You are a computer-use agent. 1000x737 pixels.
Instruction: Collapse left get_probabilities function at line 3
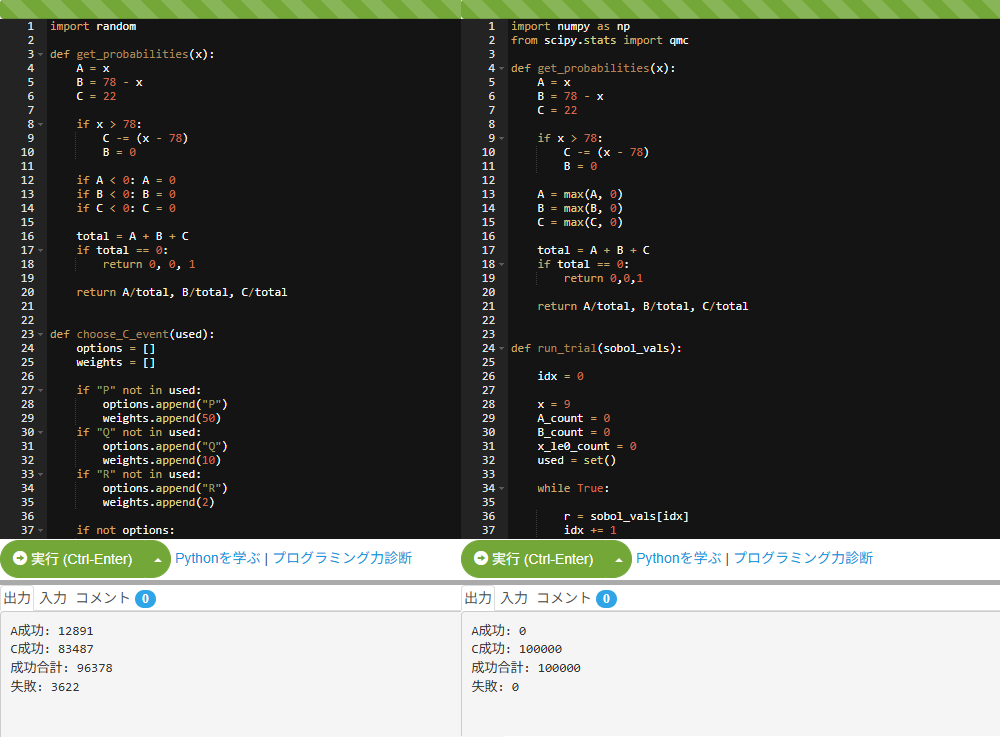click(x=41, y=54)
